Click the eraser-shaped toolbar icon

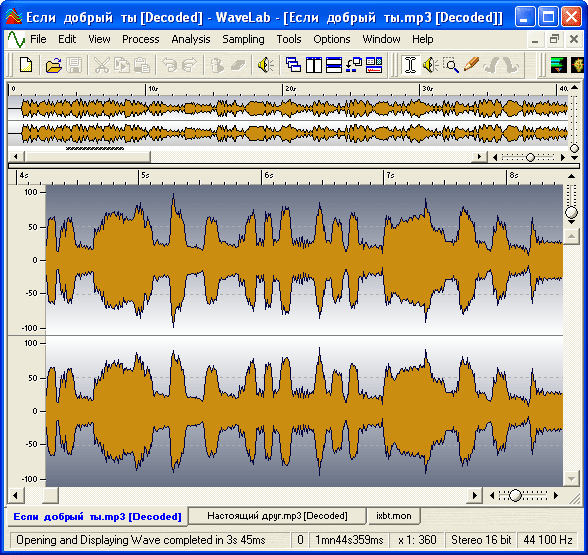point(238,65)
